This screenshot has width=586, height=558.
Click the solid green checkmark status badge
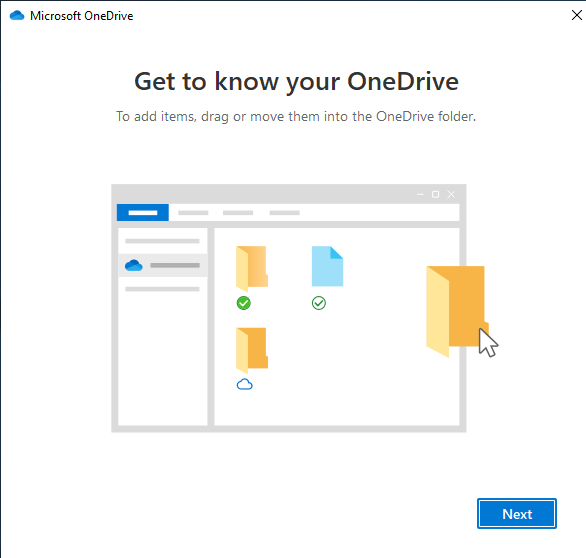pos(244,303)
